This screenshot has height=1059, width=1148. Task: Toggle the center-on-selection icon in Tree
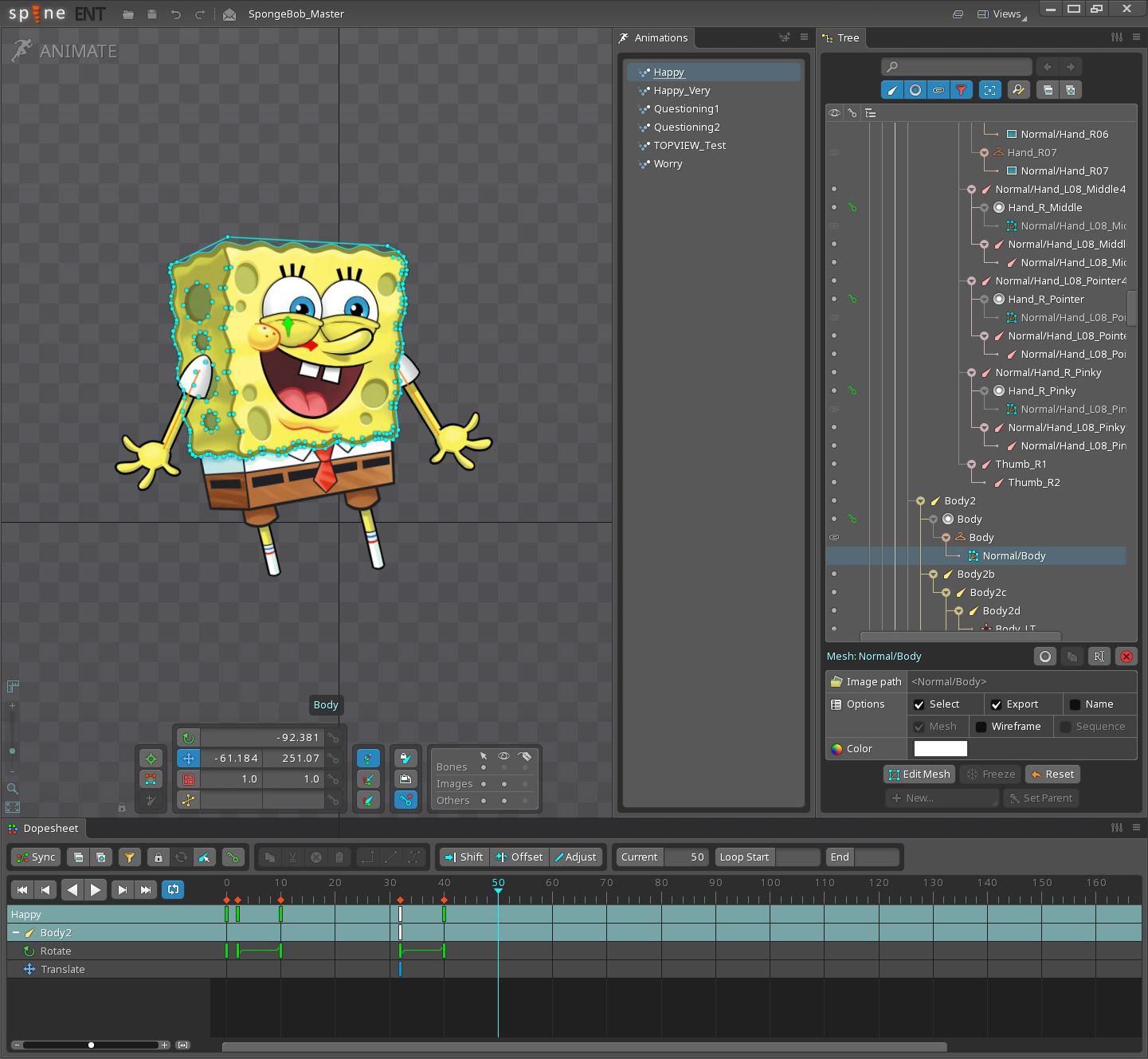989,90
